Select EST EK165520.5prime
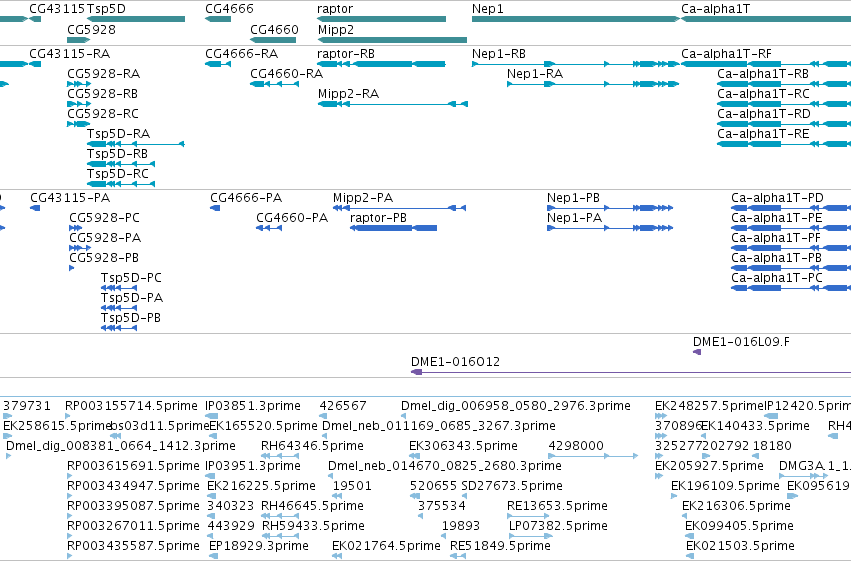The height and width of the screenshot is (561, 851). tap(263, 426)
